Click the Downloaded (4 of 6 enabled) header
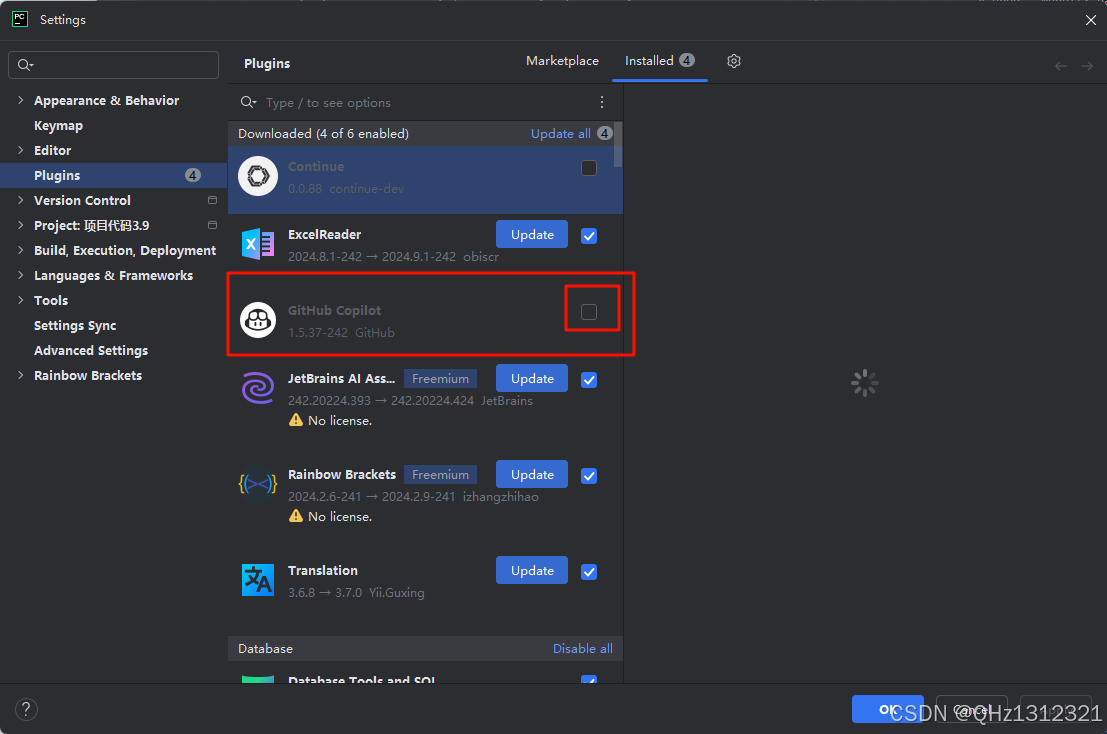Viewport: 1107px width, 734px height. [323, 133]
